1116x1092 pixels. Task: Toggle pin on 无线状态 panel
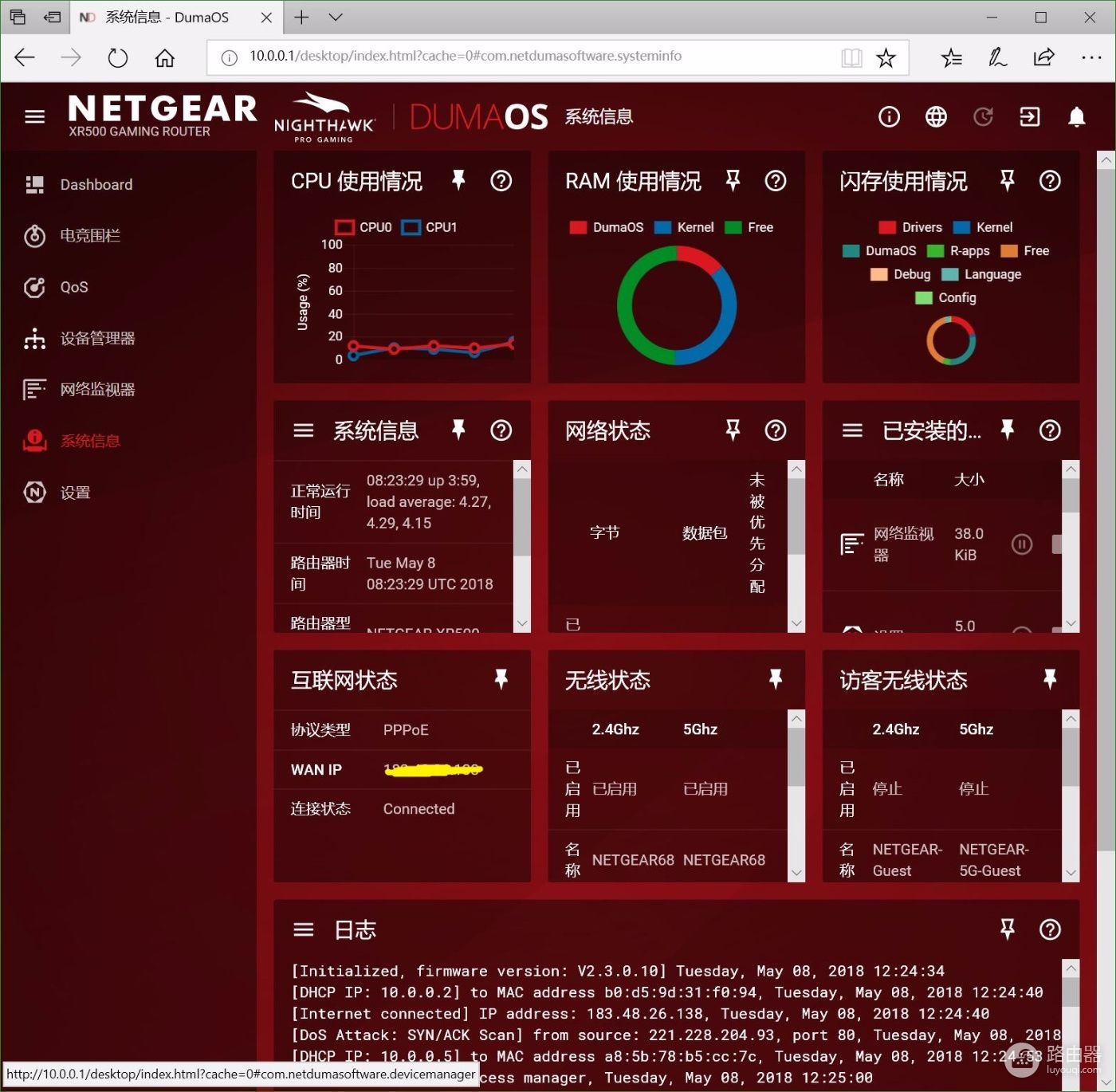[775, 679]
